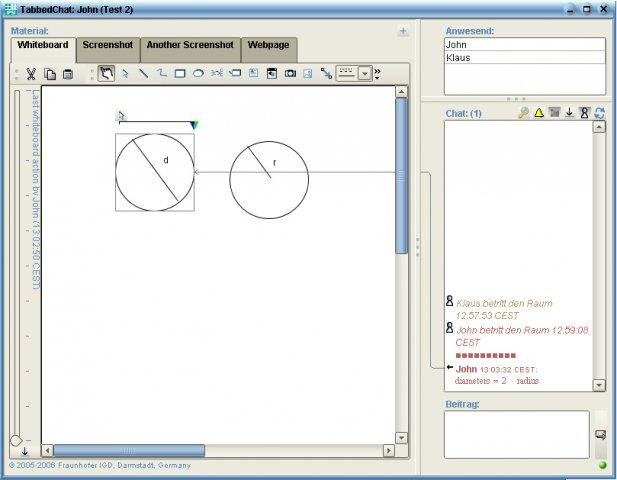Switch to the Screenshot tab
This screenshot has width=617, height=480.
pyautogui.click(x=107, y=46)
